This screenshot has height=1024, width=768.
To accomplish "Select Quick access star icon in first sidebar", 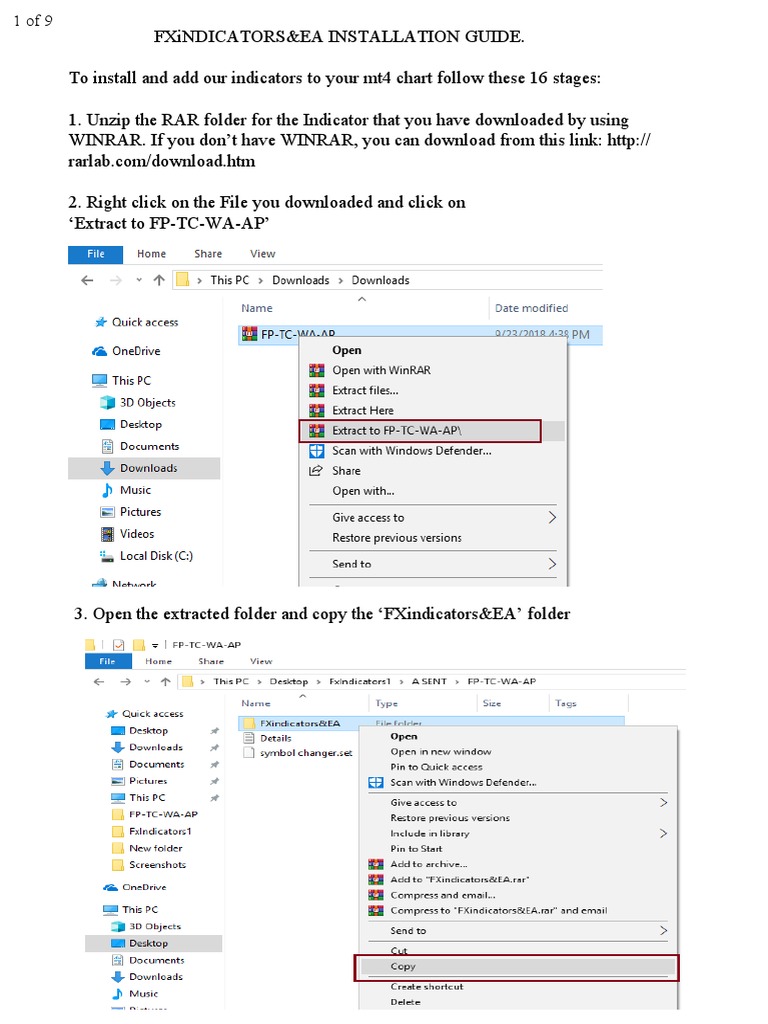I will point(101,322).
